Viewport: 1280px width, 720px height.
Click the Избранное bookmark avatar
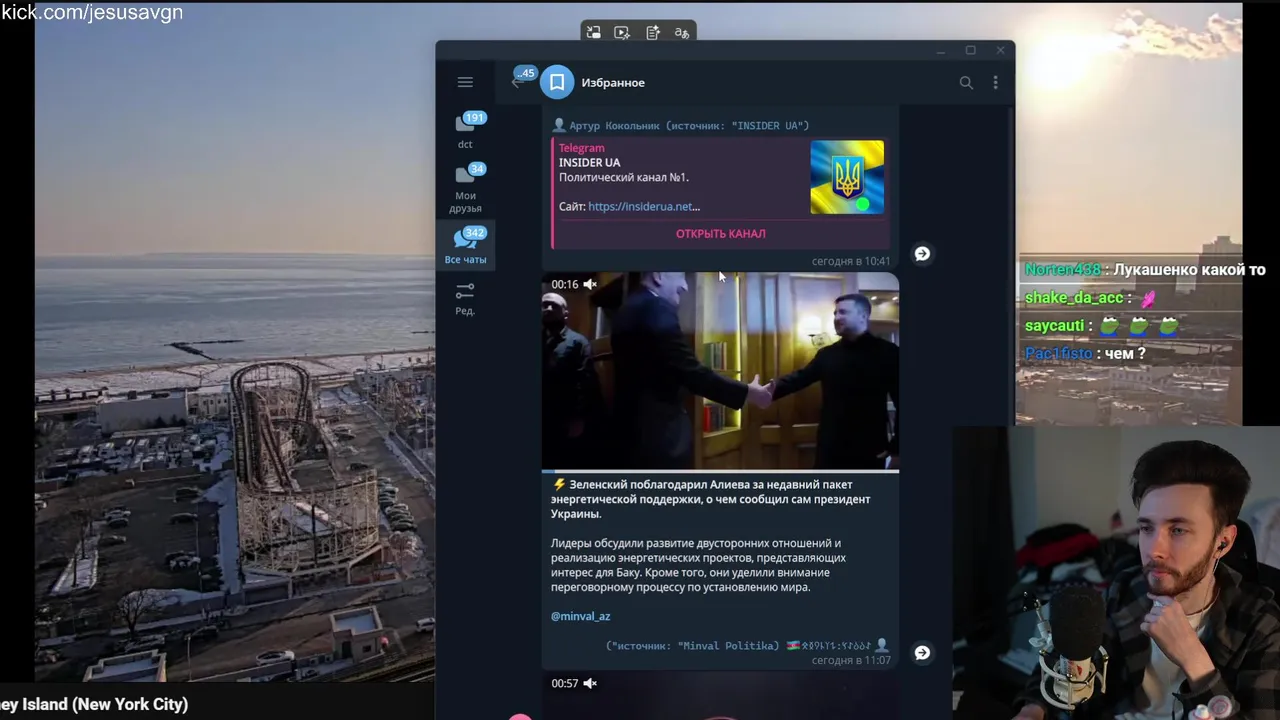pyautogui.click(x=557, y=82)
